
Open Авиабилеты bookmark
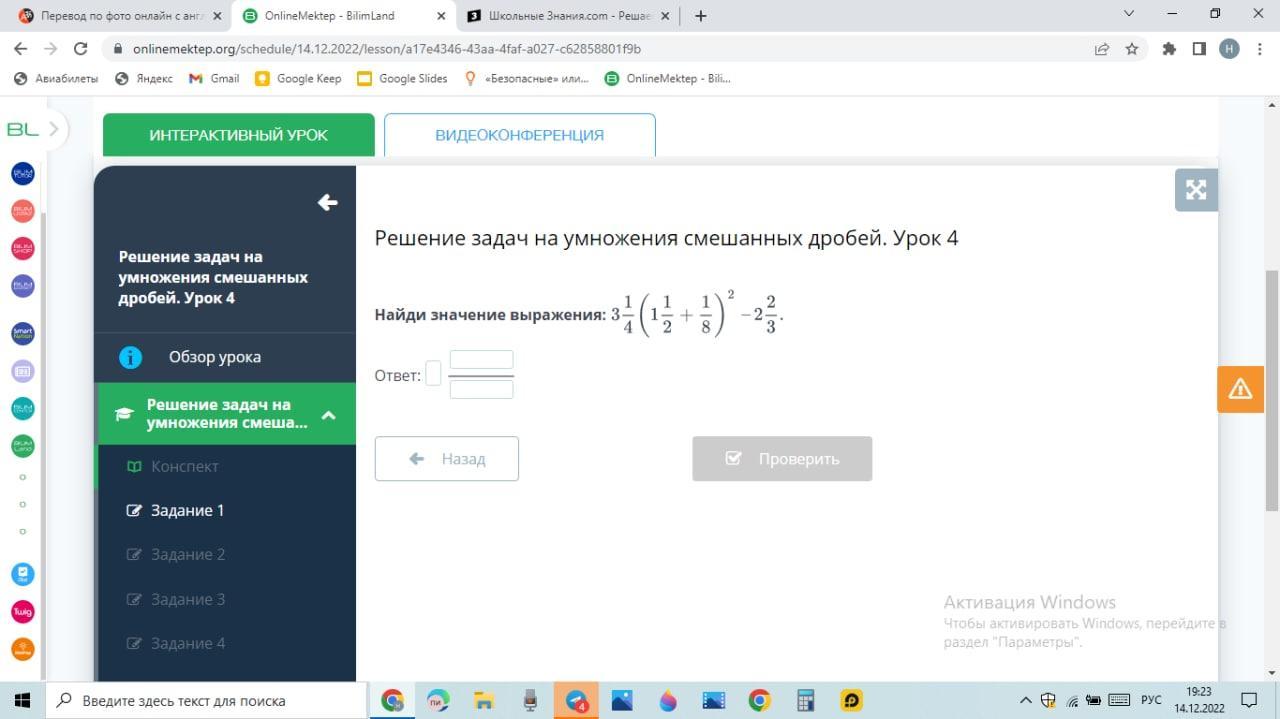[x=56, y=78]
